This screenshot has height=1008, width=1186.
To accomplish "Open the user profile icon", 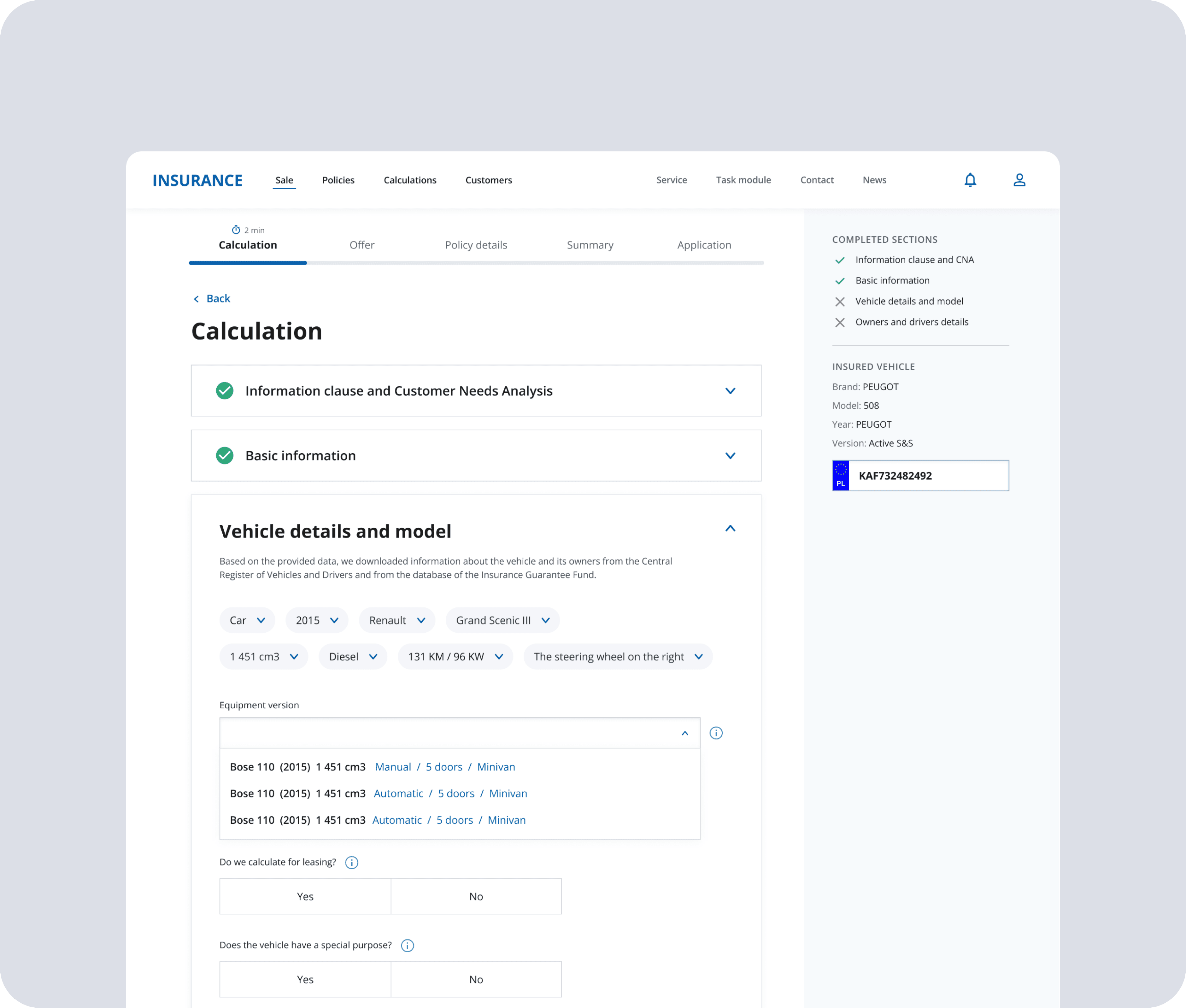I will click(1019, 180).
